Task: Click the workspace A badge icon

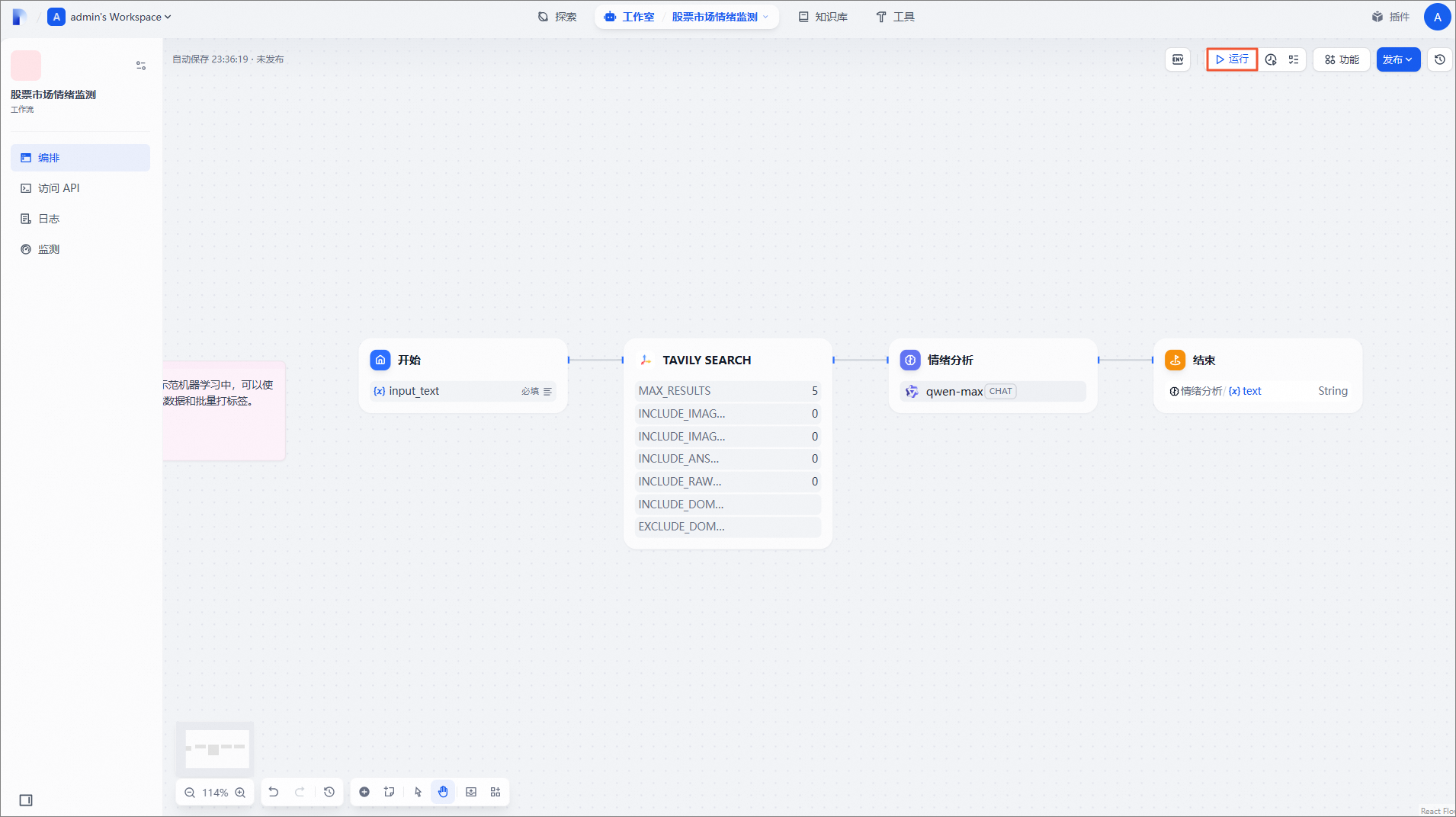Action: 56,17
